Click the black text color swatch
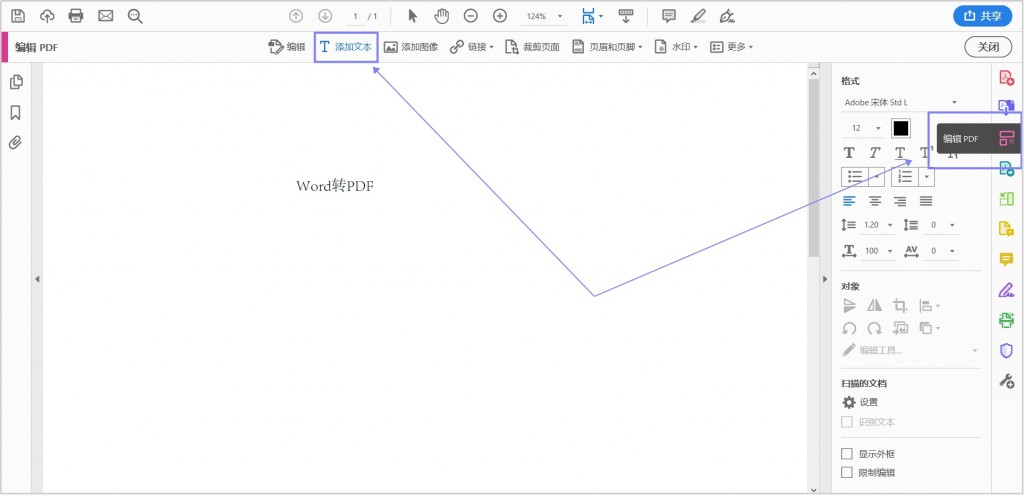This screenshot has width=1024, height=496. point(901,129)
